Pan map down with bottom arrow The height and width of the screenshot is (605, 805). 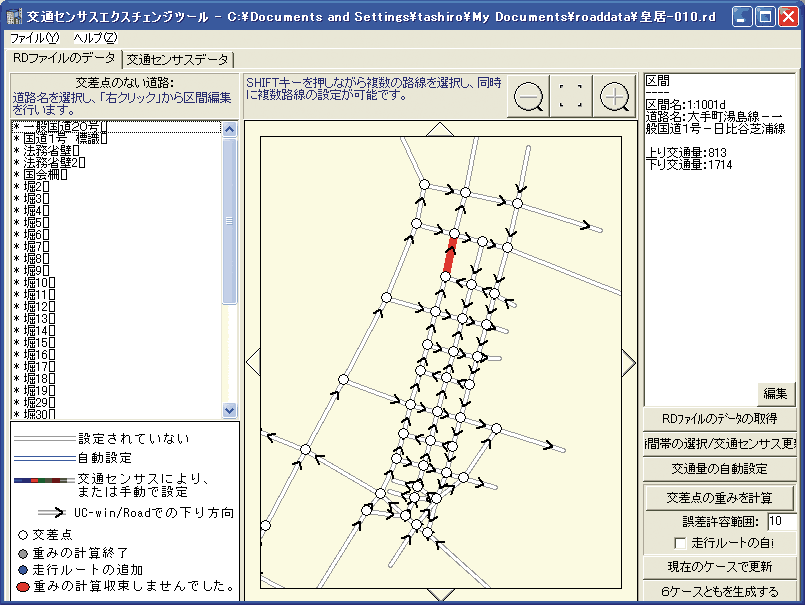(440, 595)
